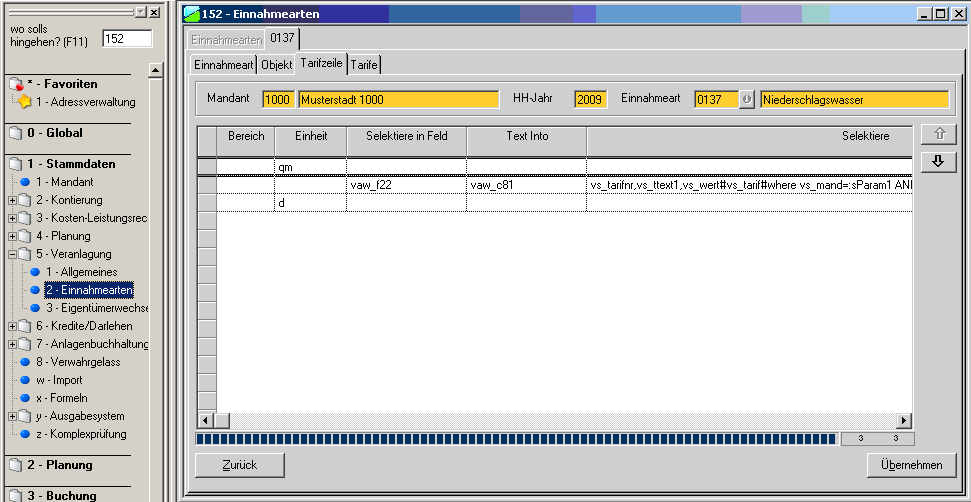The image size is (971, 502).
Task: Expand the Ausgabesystem tree node
Action: click(12, 416)
